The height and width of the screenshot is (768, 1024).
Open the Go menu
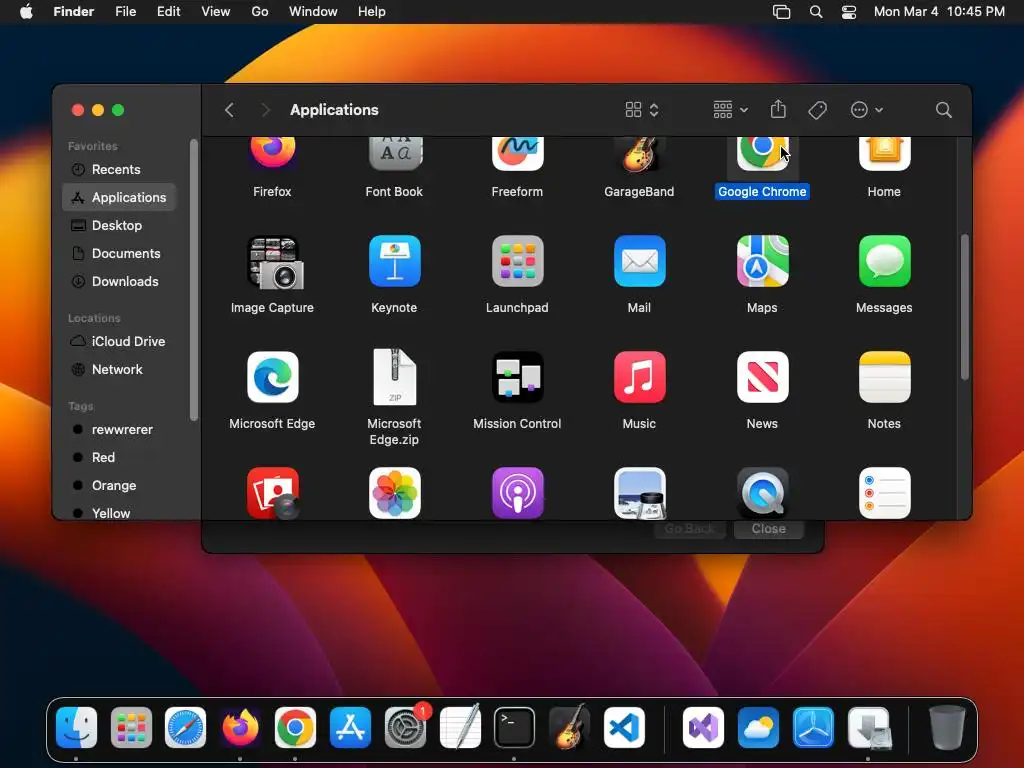[x=260, y=12]
